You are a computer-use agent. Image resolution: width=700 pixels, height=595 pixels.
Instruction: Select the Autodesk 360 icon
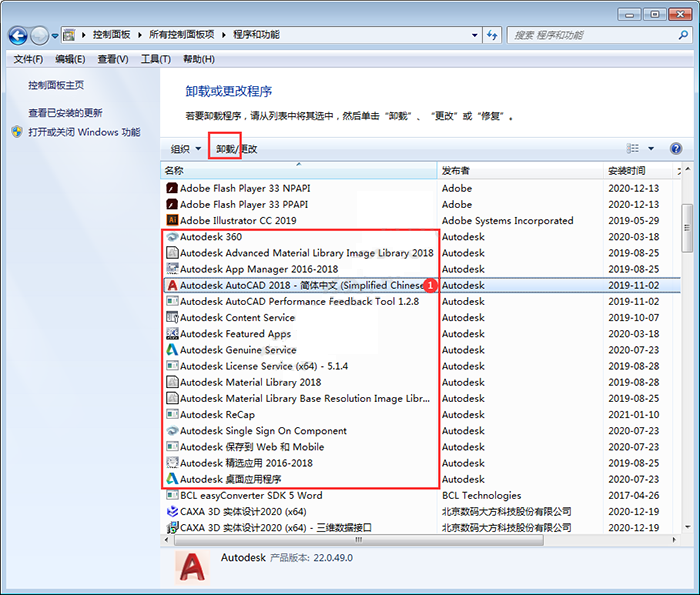coord(172,237)
